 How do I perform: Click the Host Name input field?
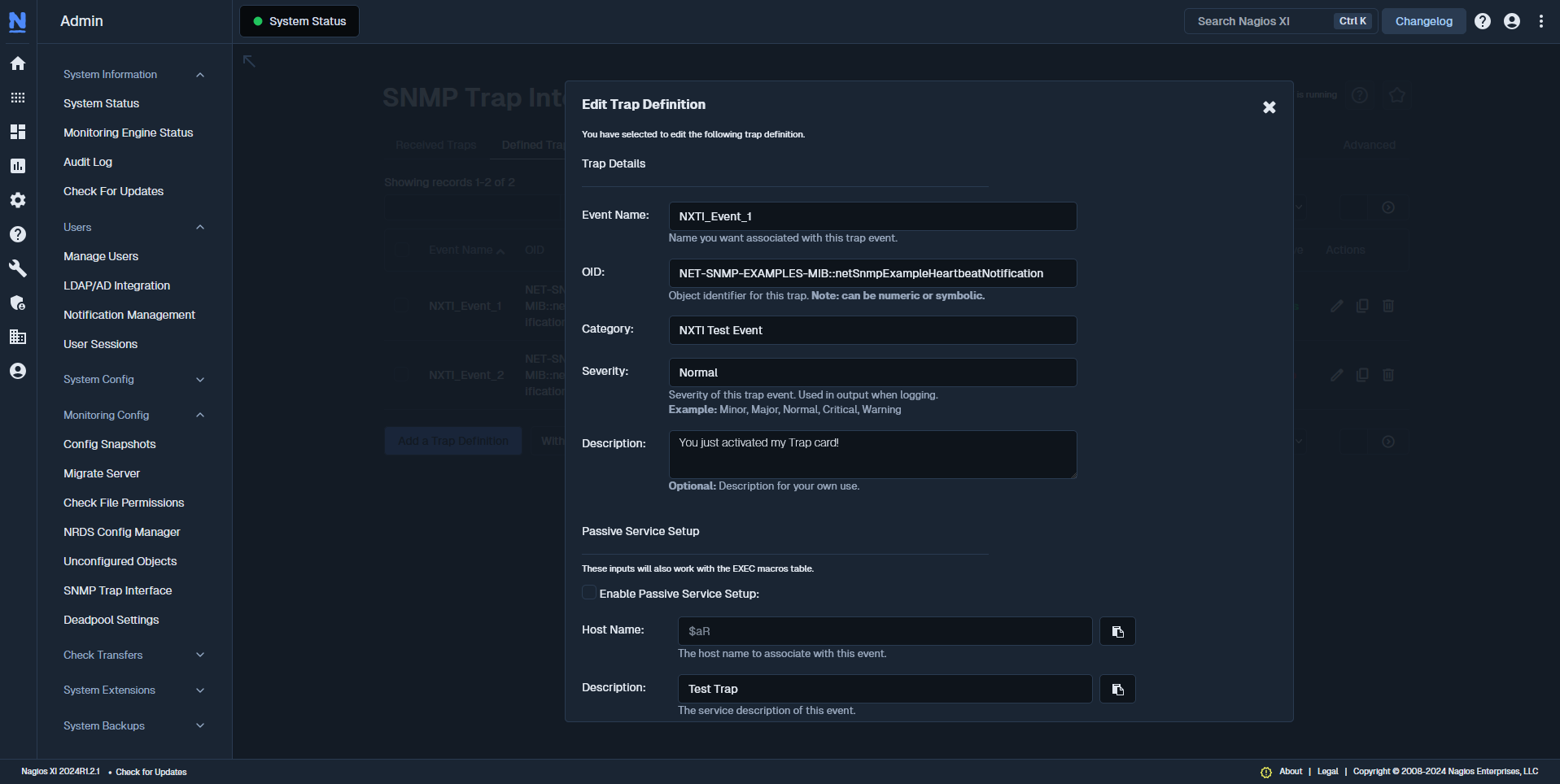pyautogui.click(x=885, y=631)
